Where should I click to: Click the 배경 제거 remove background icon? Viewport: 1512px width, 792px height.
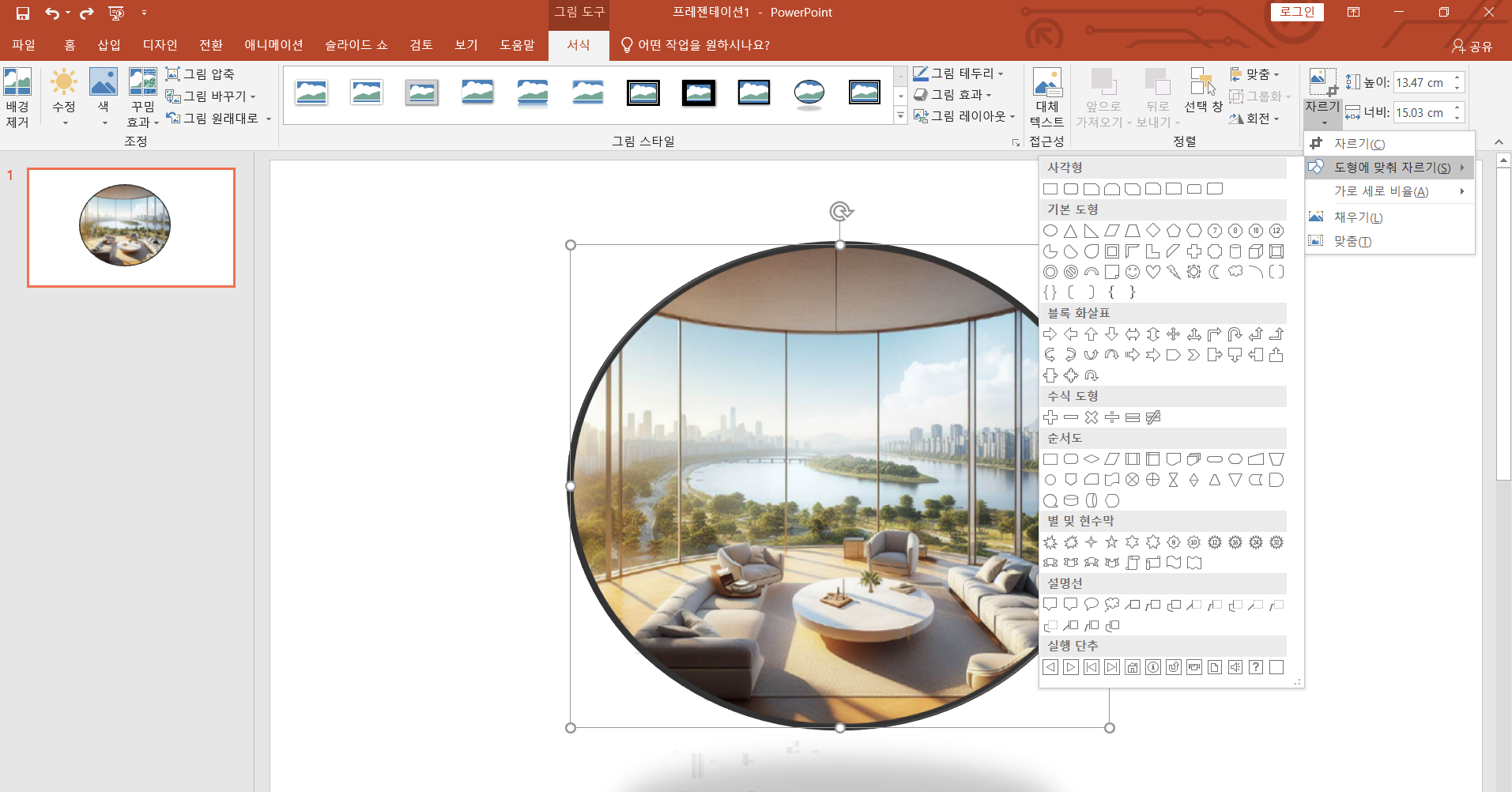coord(17,98)
